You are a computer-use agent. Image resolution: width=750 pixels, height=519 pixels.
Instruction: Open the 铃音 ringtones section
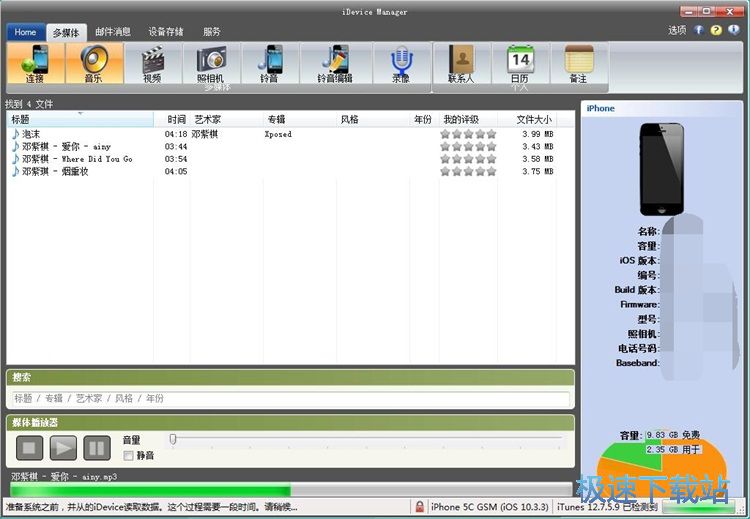270,63
